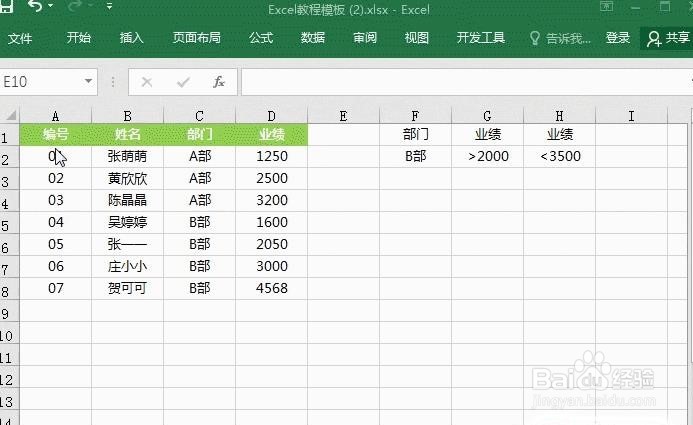Expand the Name Box dropdown arrow

coord(88,81)
